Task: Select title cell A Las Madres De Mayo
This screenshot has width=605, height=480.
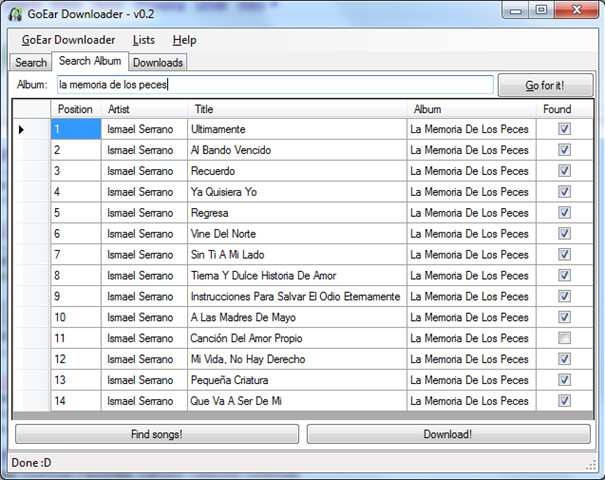Action: click(x=297, y=317)
